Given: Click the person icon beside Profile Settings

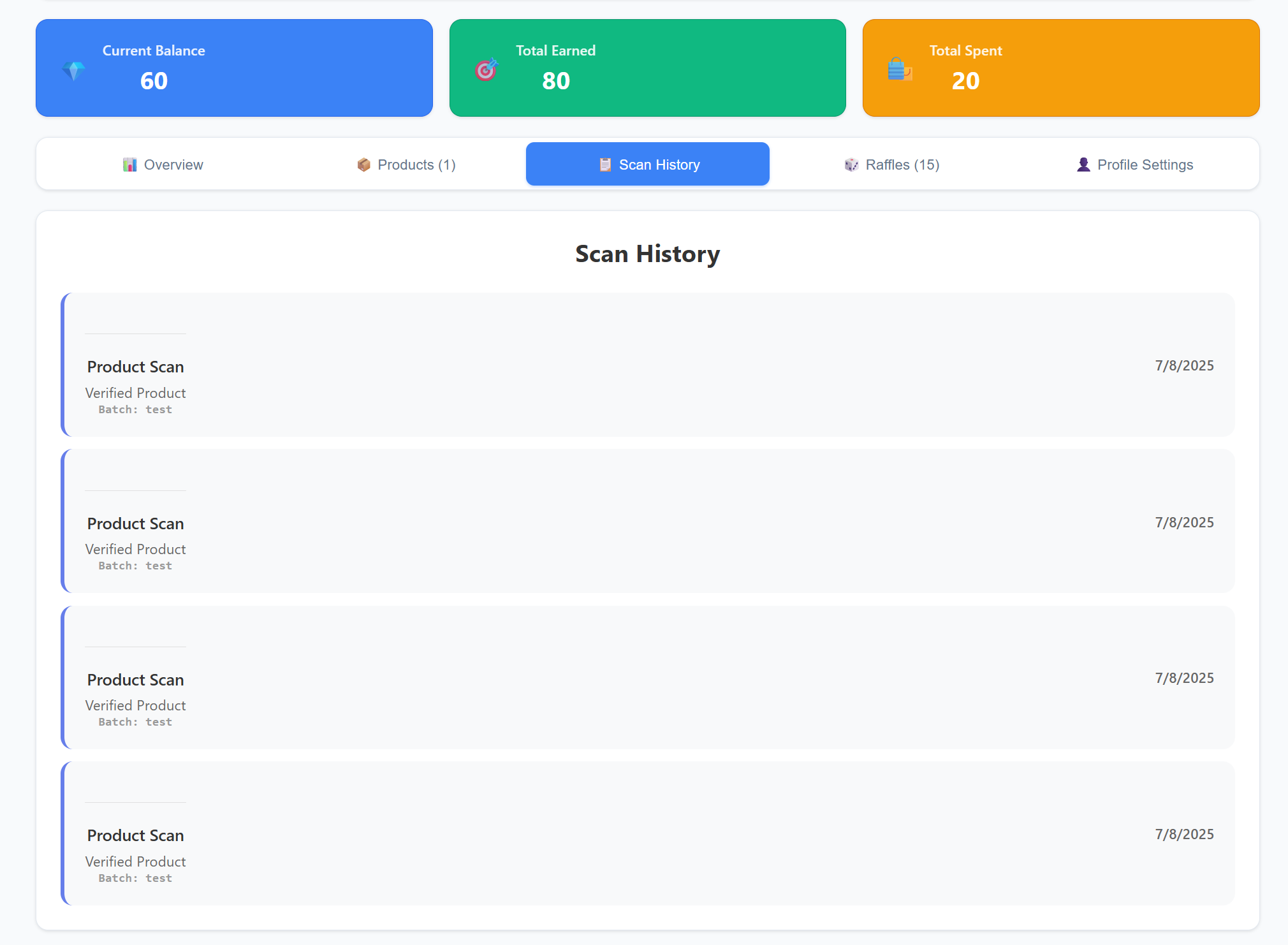Looking at the screenshot, I should [1083, 165].
